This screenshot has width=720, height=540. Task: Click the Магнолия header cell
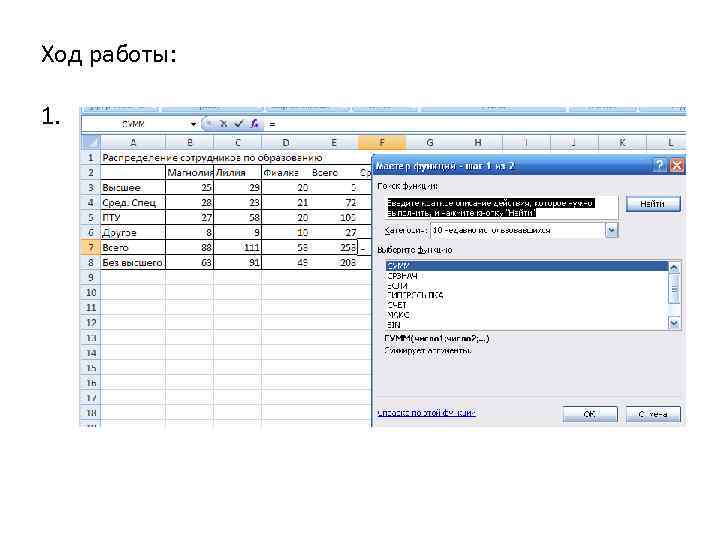coord(189,173)
